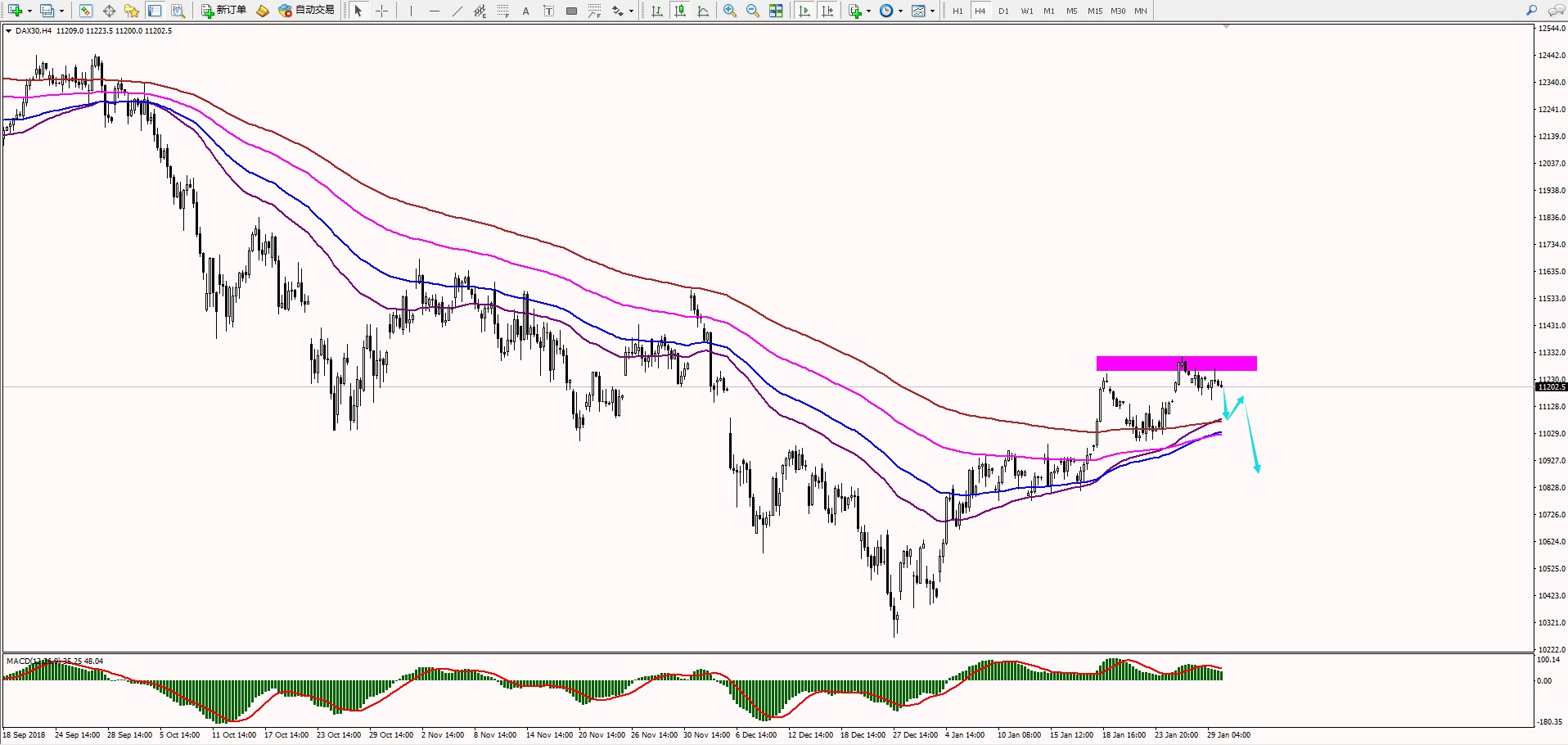Toggle the Terminal panel

155,11
